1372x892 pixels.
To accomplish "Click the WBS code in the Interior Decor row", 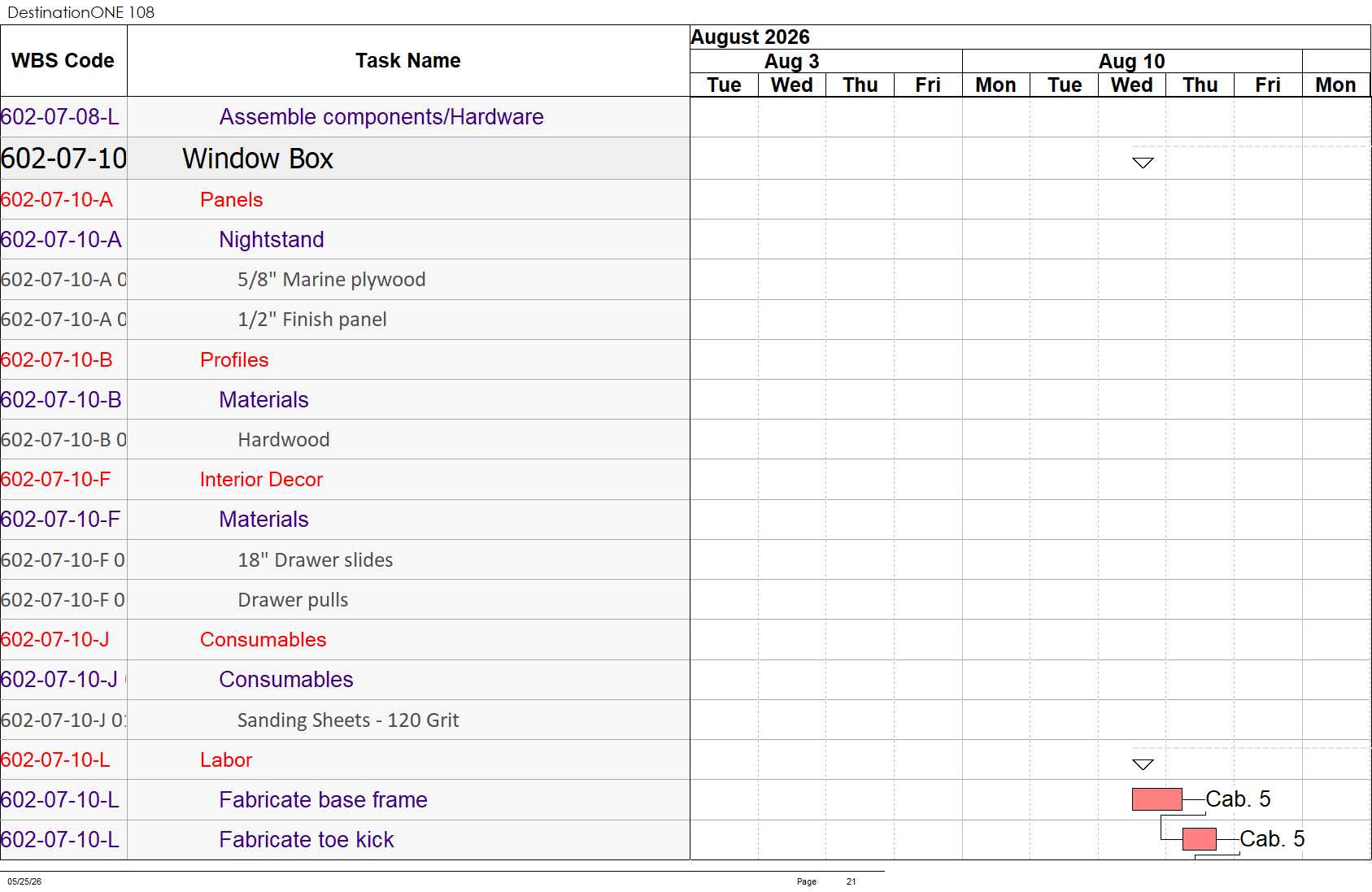I will click(x=55, y=480).
